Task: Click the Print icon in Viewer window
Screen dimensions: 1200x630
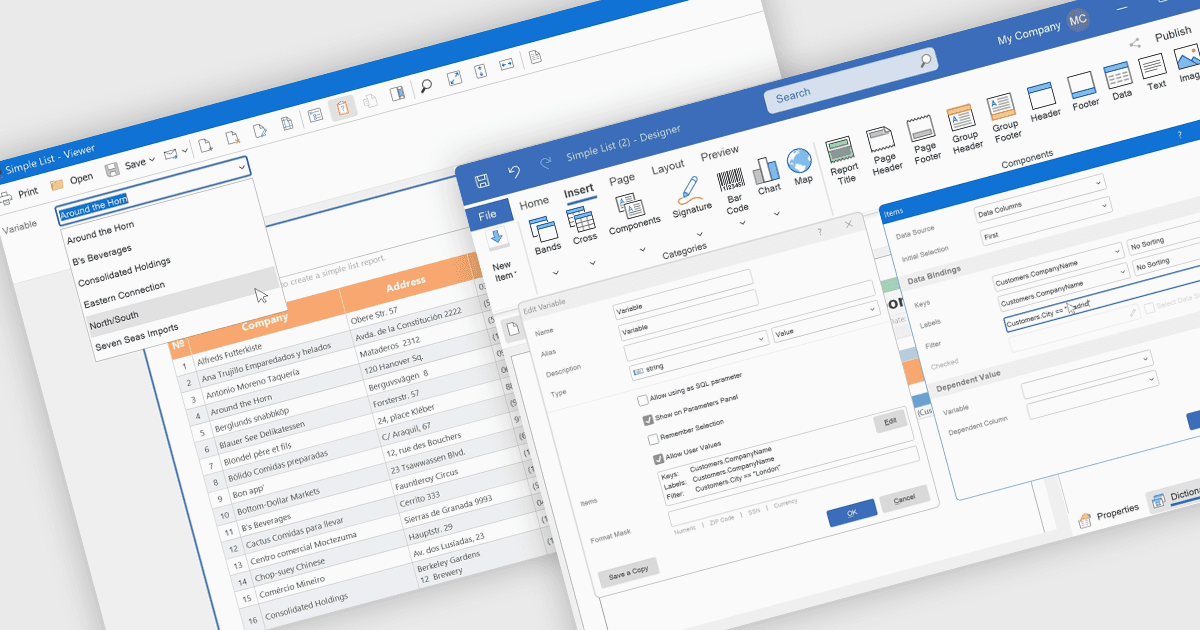Action: pyautogui.click(x=4, y=196)
